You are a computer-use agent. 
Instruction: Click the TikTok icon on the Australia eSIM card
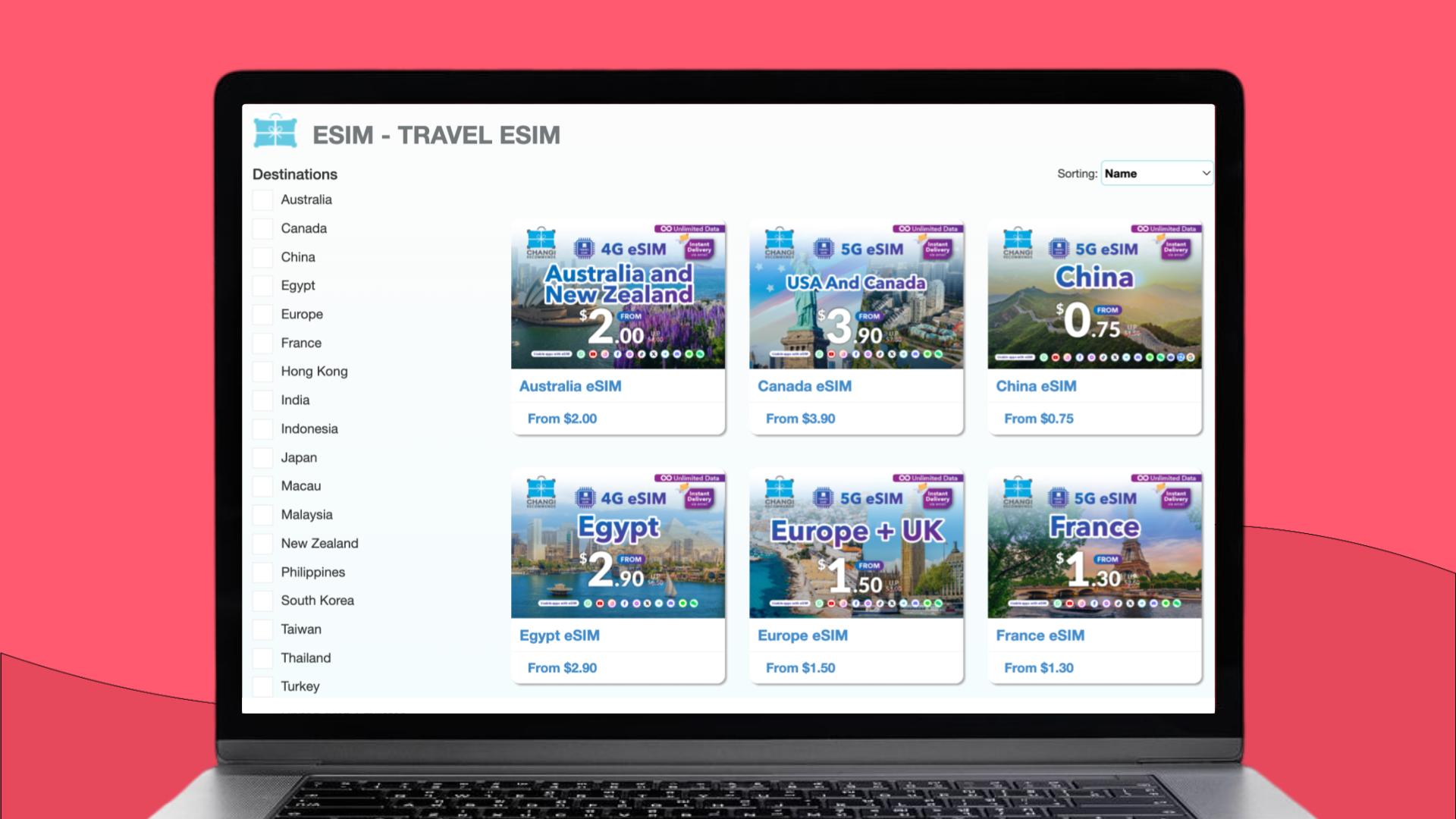pyautogui.click(x=642, y=354)
